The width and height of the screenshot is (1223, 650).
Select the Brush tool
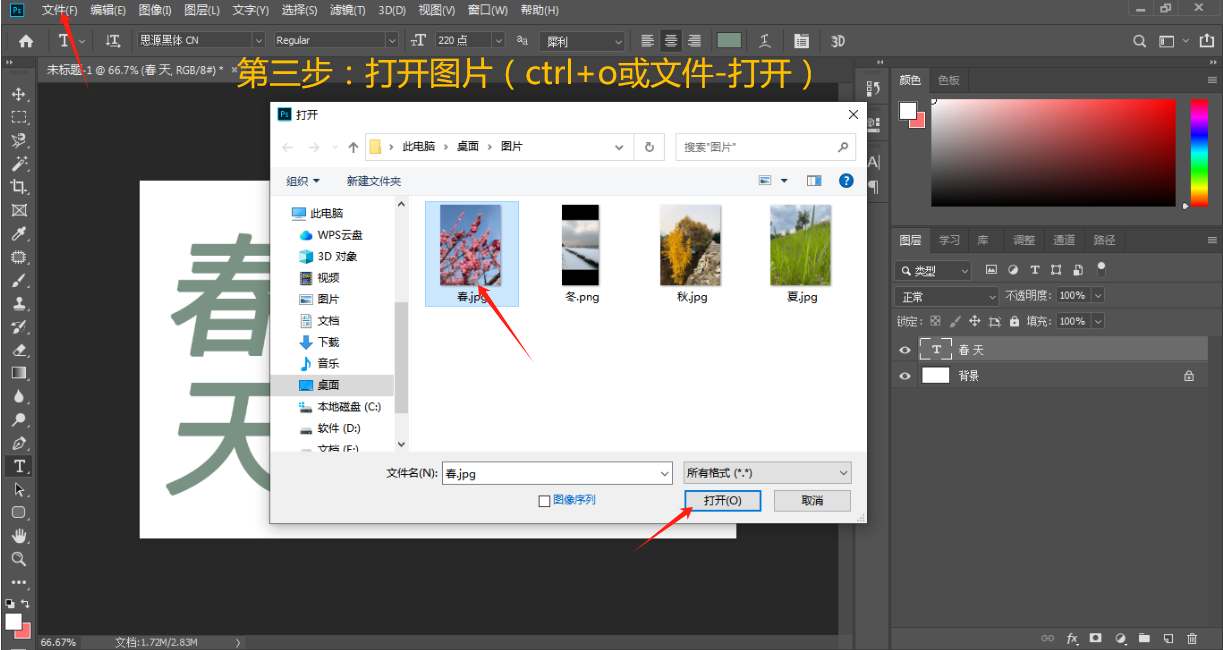point(18,280)
